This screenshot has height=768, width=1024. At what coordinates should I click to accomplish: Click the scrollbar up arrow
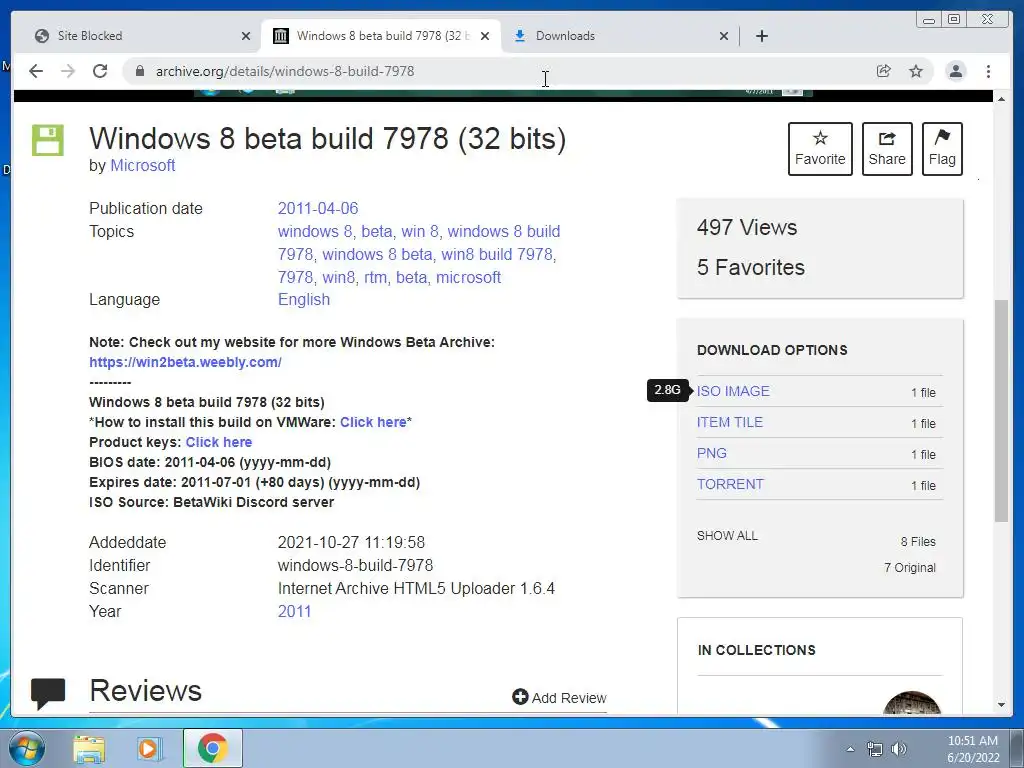pyautogui.click(x=1001, y=98)
